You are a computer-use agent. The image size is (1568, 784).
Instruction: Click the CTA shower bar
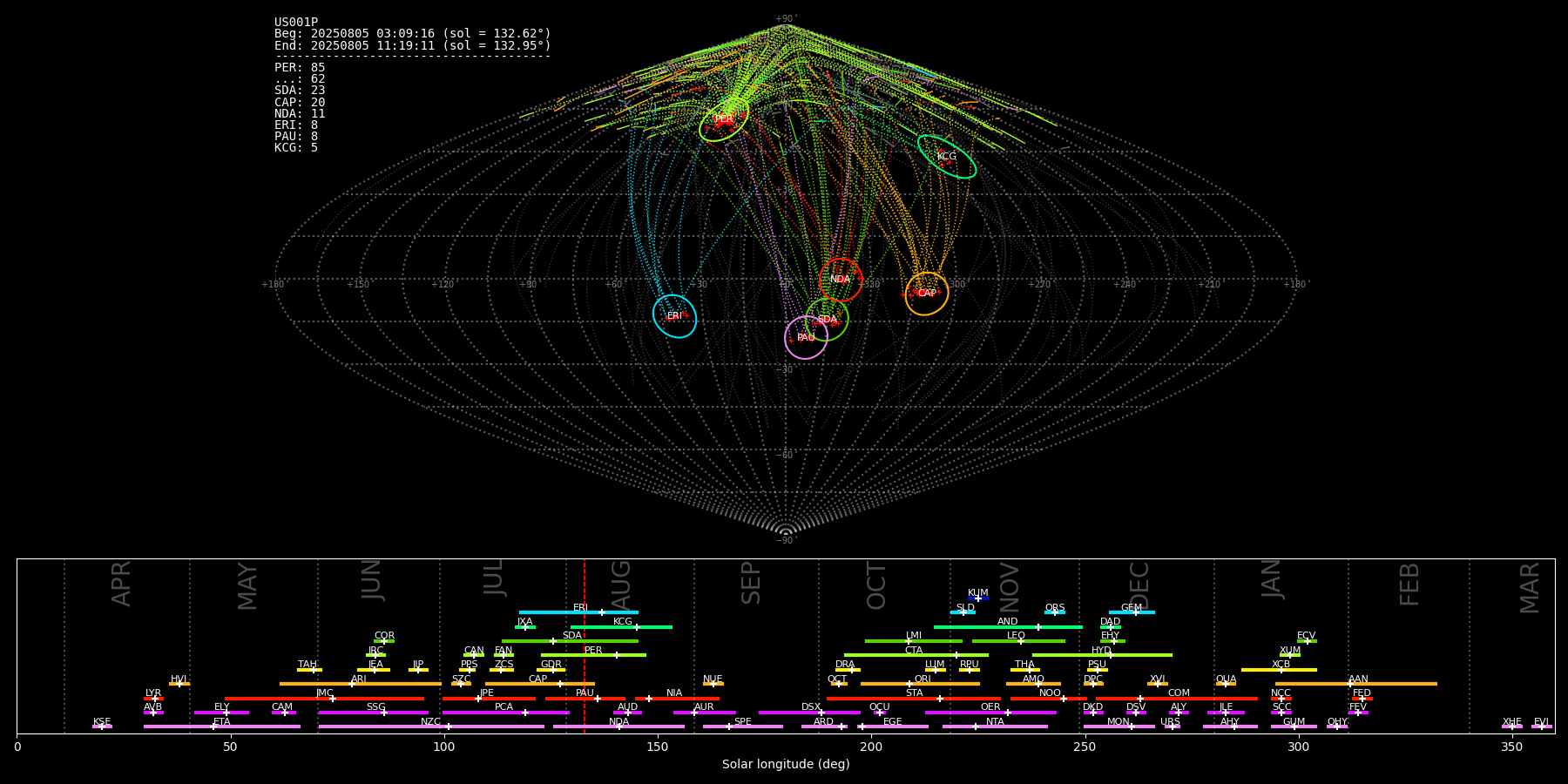(x=916, y=655)
